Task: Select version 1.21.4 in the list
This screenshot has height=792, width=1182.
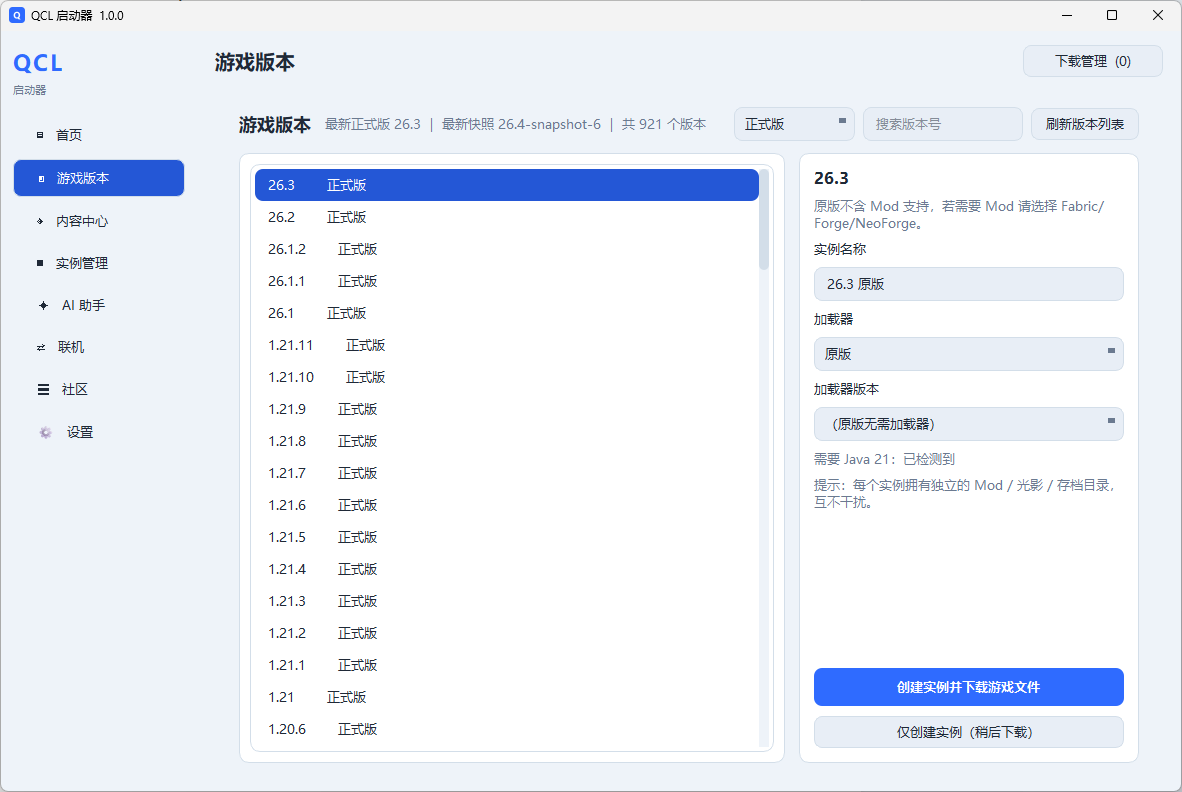Action: point(507,570)
